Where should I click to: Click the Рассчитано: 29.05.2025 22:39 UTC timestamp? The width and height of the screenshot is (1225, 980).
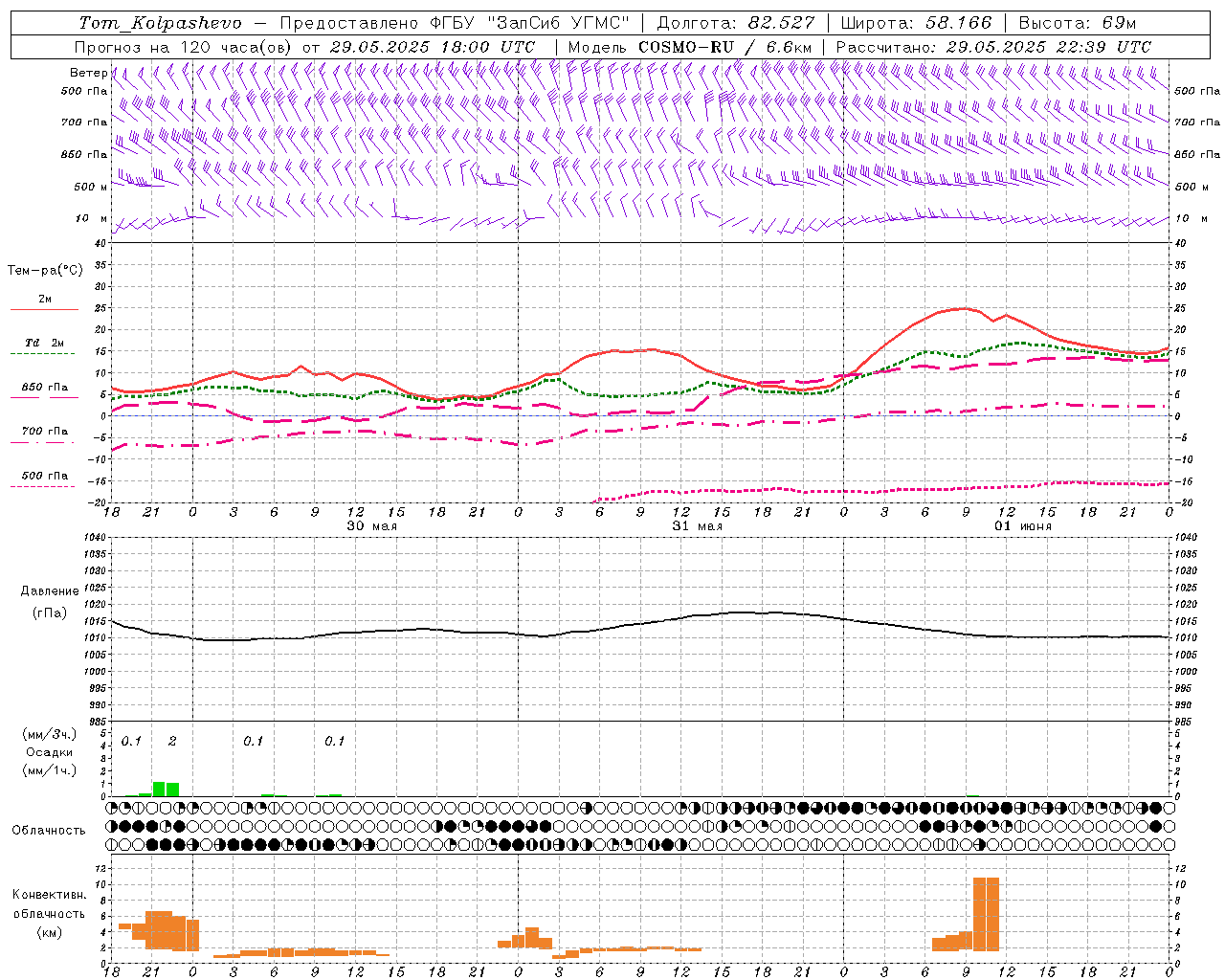993,47
